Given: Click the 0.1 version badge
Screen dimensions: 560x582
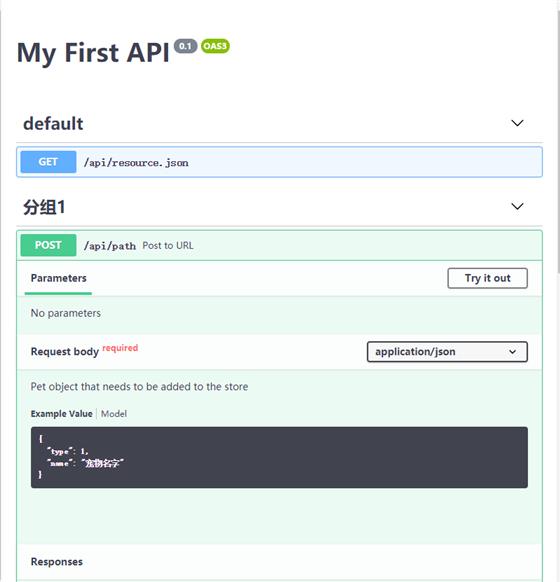Looking at the screenshot, I should (185, 46).
